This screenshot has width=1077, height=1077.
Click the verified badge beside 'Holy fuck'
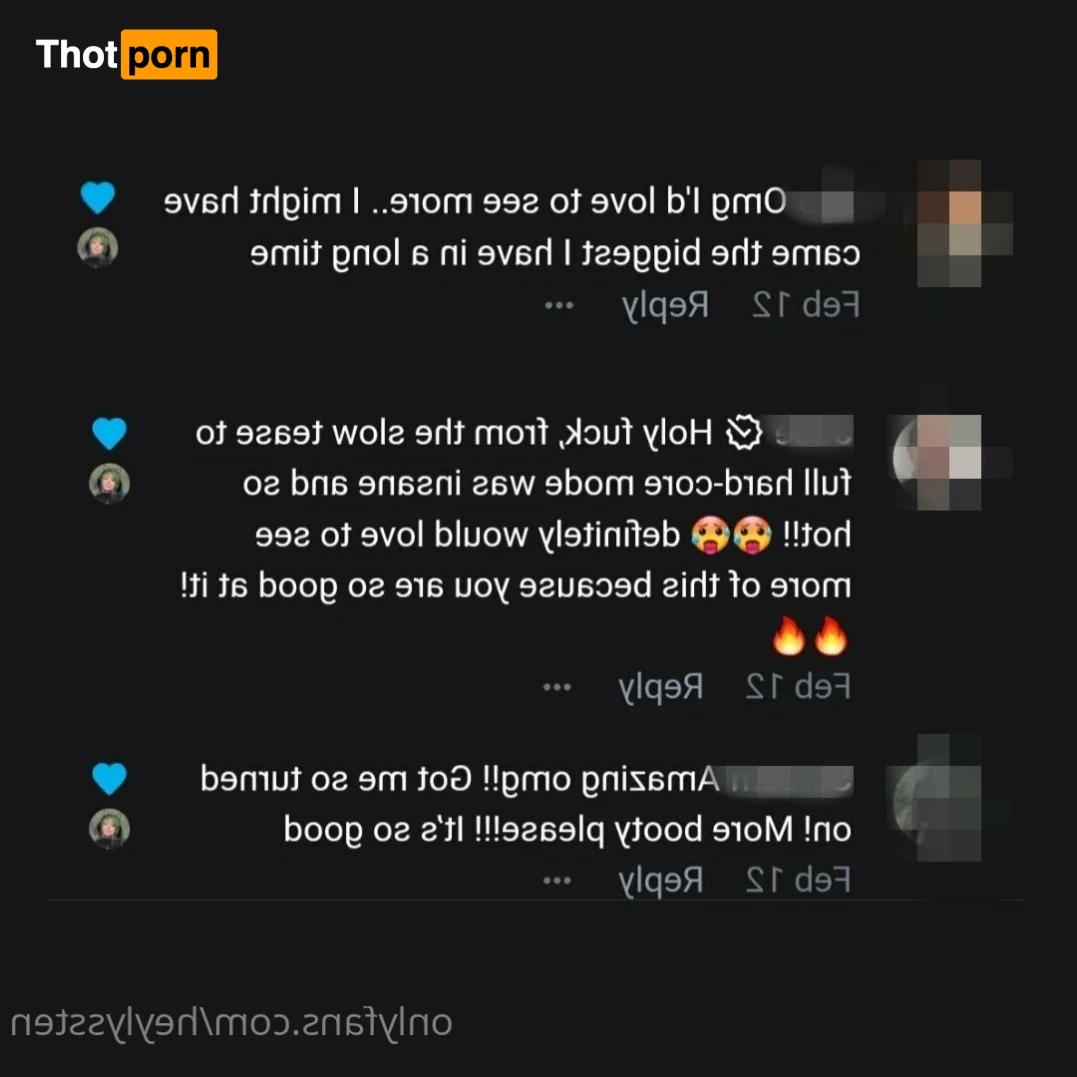tap(745, 433)
